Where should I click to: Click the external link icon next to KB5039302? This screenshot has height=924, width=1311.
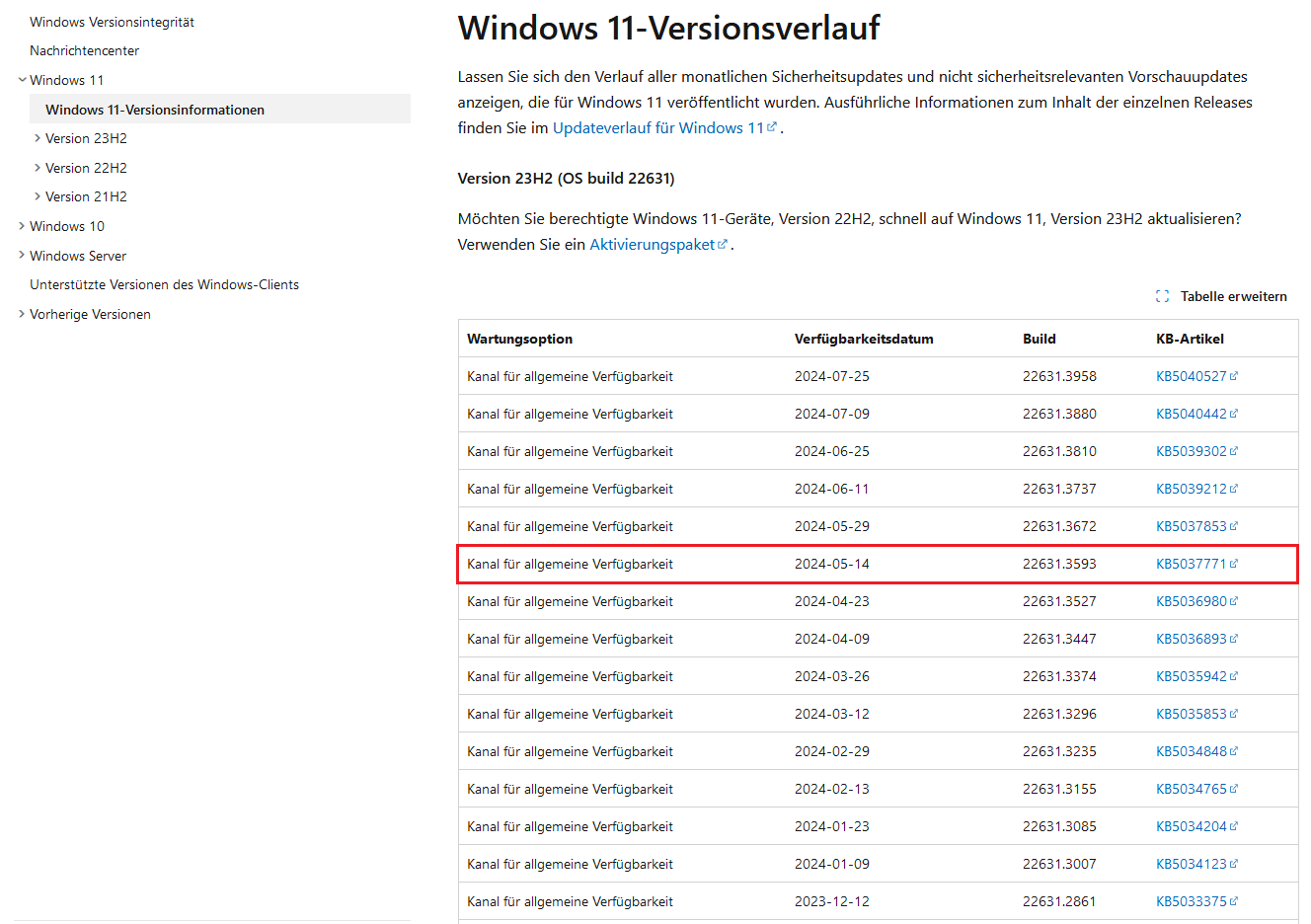coord(1235,450)
